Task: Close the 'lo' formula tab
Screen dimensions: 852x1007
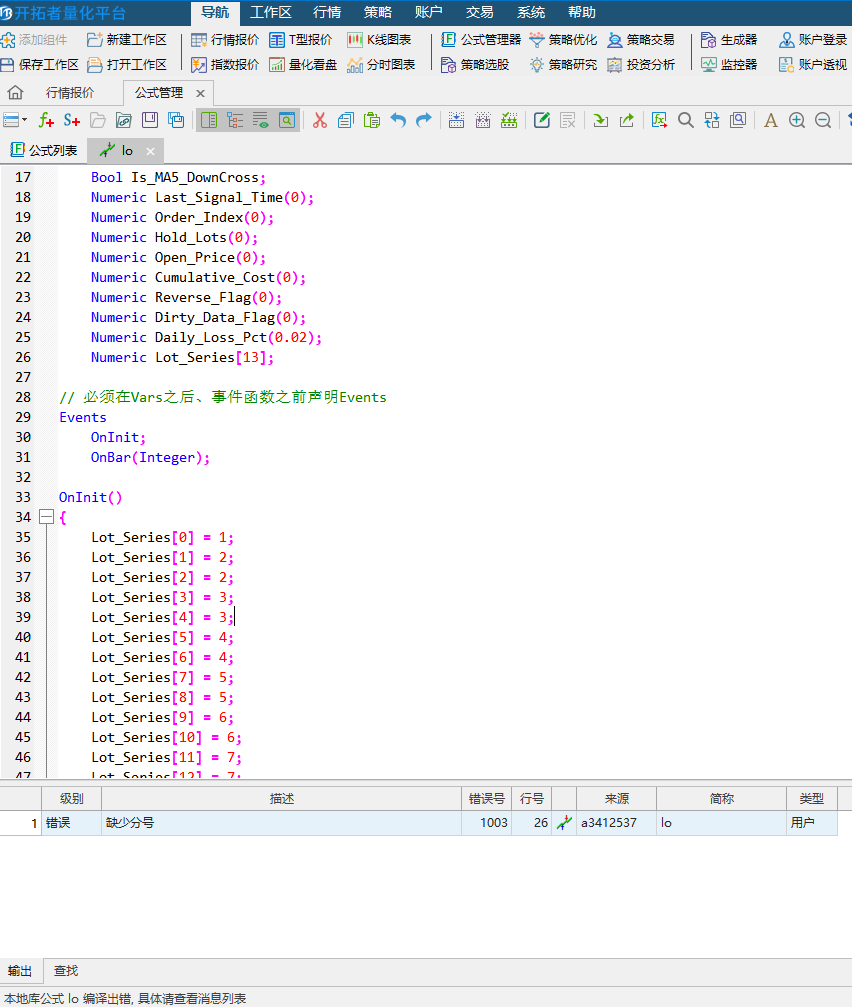Action: 150,152
